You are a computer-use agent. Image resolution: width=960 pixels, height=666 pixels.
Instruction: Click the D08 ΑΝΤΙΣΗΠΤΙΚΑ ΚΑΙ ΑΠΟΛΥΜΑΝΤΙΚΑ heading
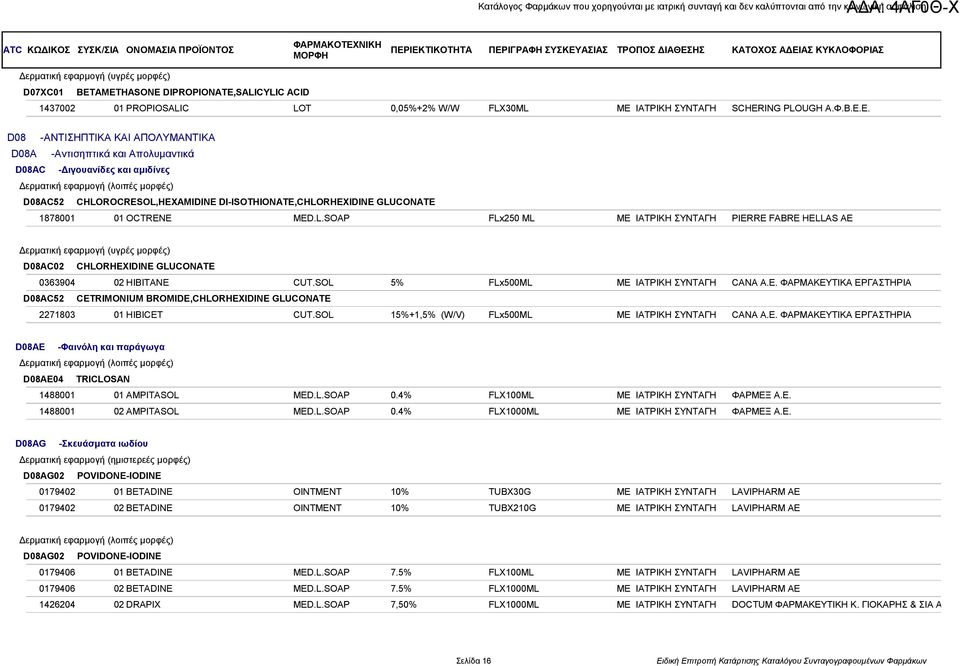(x=111, y=137)
